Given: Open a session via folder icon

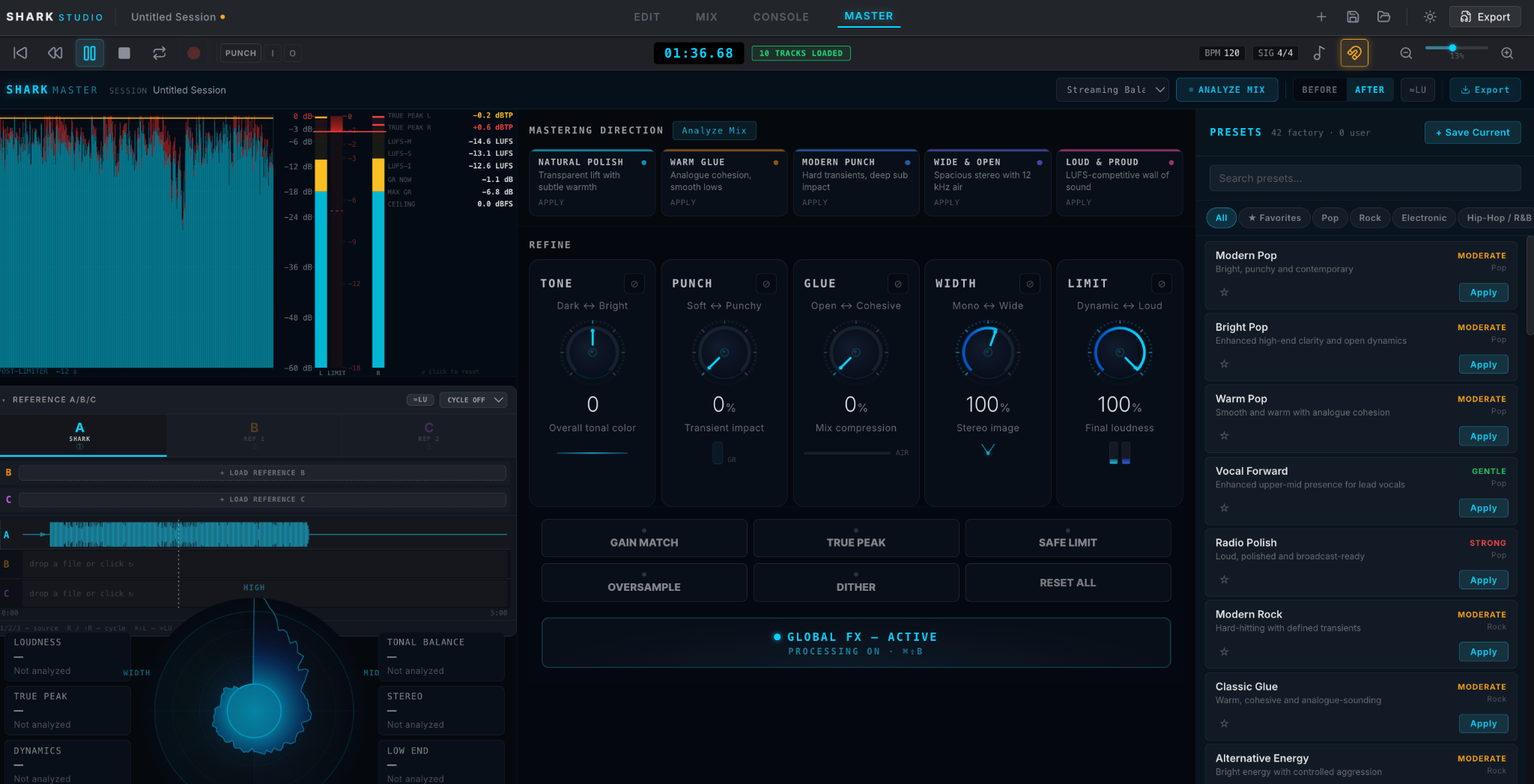Looking at the screenshot, I should click(x=1383, y=16).
